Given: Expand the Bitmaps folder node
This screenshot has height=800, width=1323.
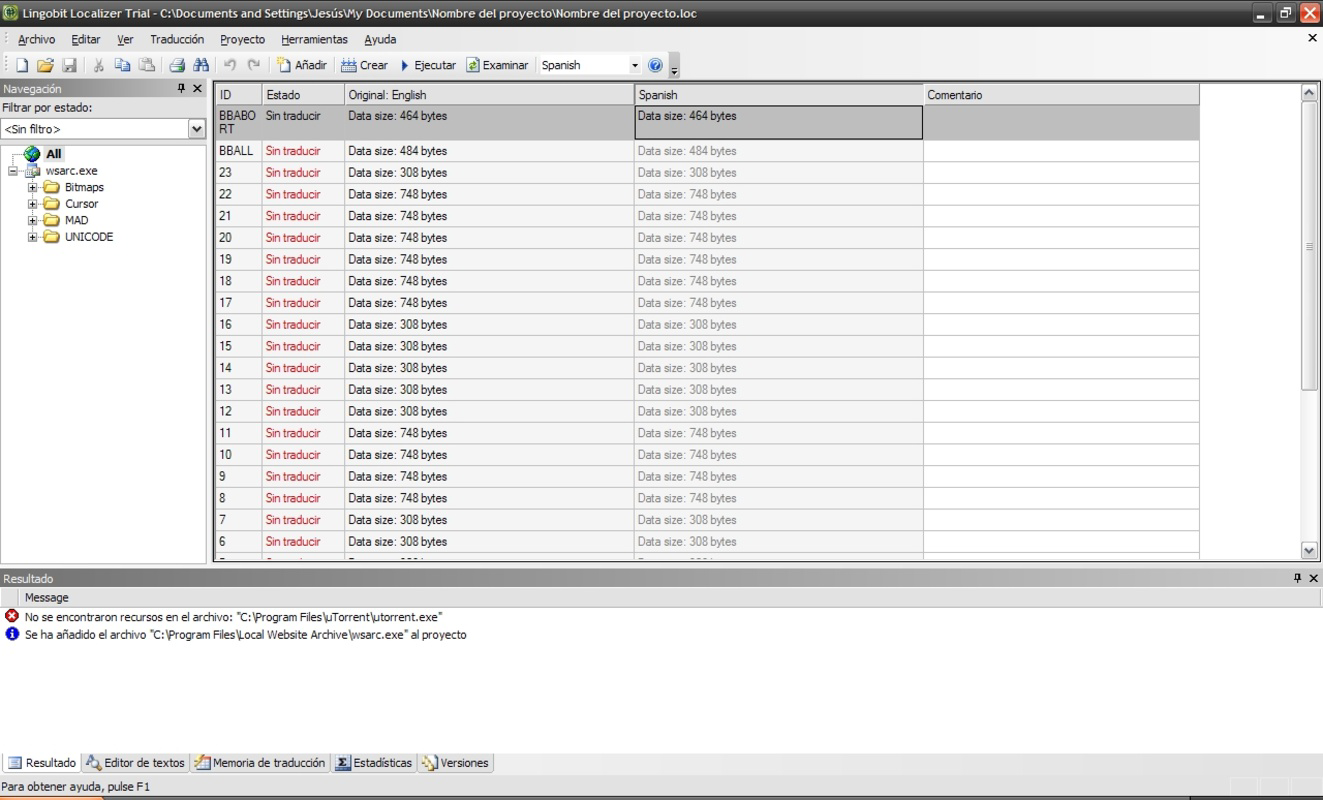Looking at the screenshot, I should tap(33, 186).
